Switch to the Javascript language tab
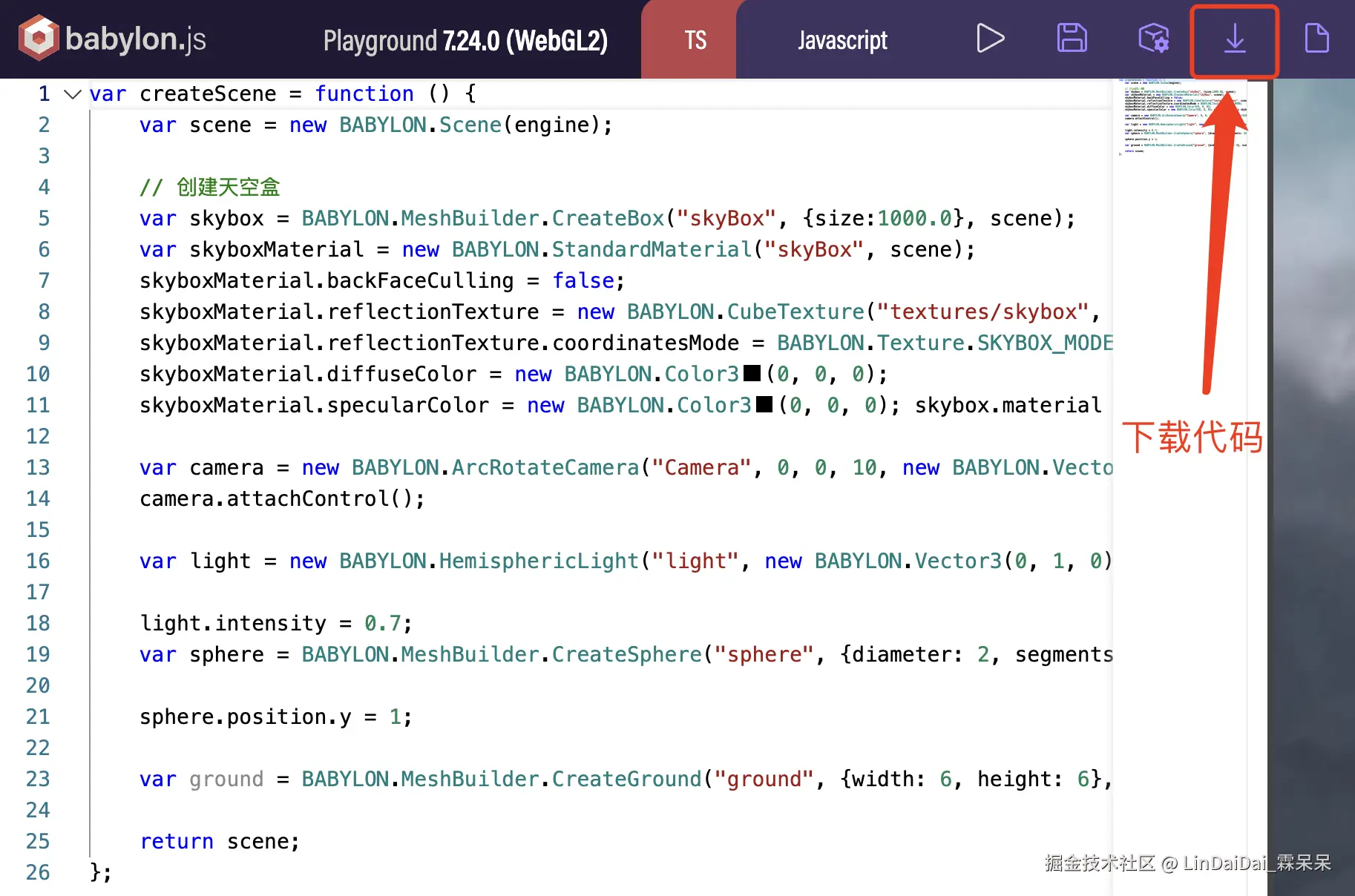The image size is (1355, 896). tap(842, 40)
